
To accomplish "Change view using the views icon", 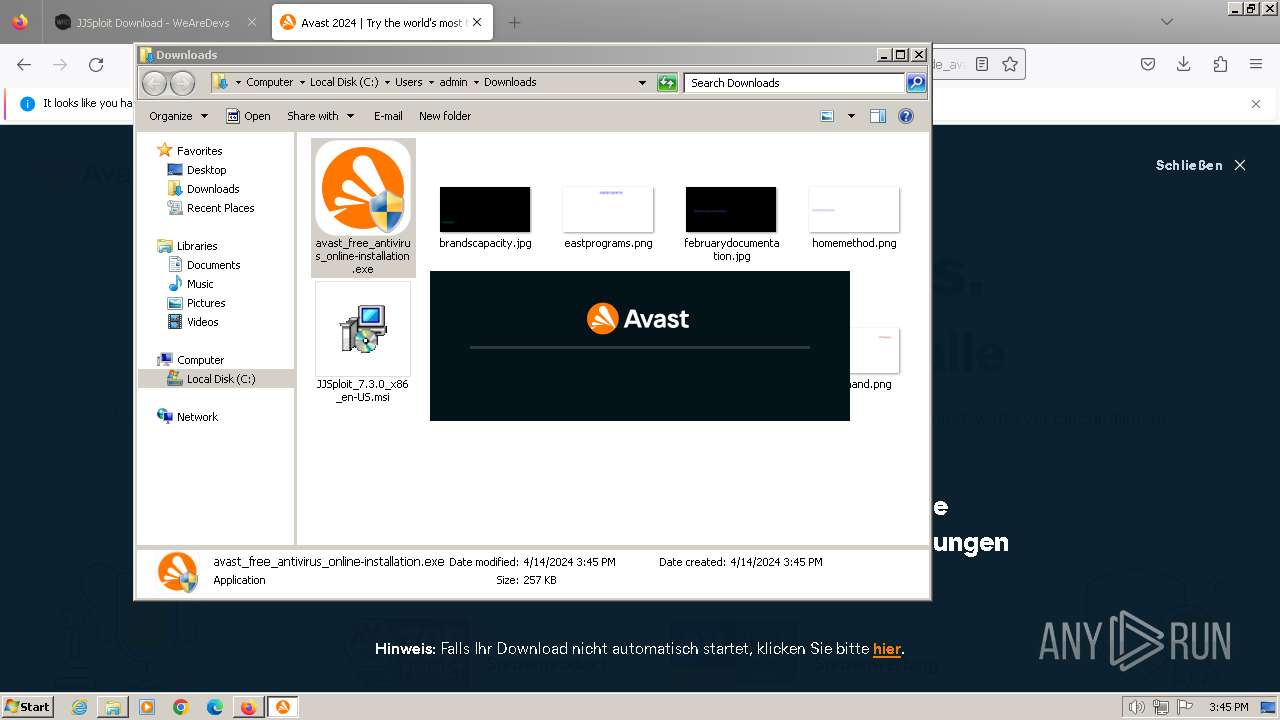I will pos(827,116).
